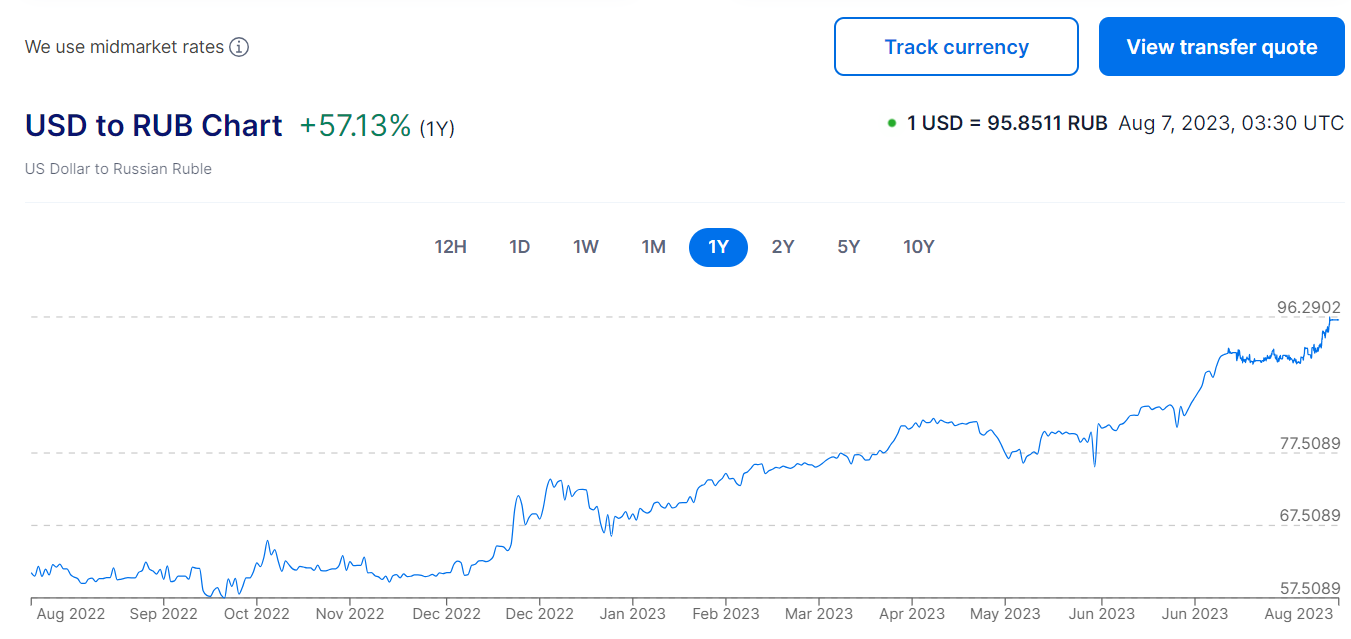The height and width of the screenshot is (639, 1351).
Task: Show the 1W chart view
Action: tap(586, 247)
